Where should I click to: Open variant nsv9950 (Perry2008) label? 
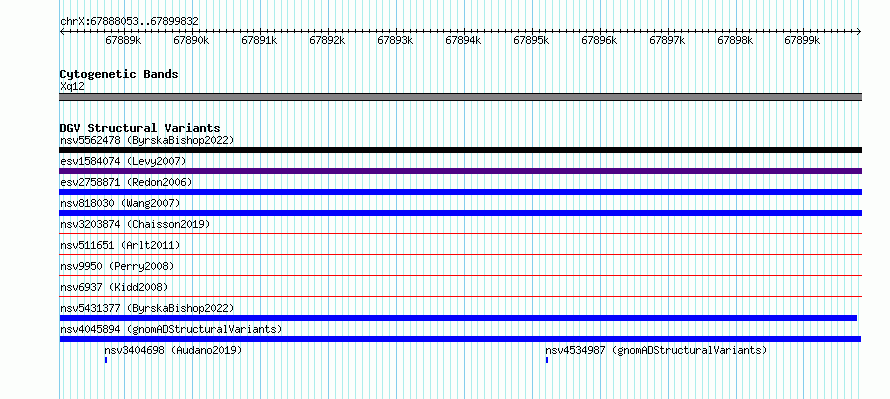(117, 266)
